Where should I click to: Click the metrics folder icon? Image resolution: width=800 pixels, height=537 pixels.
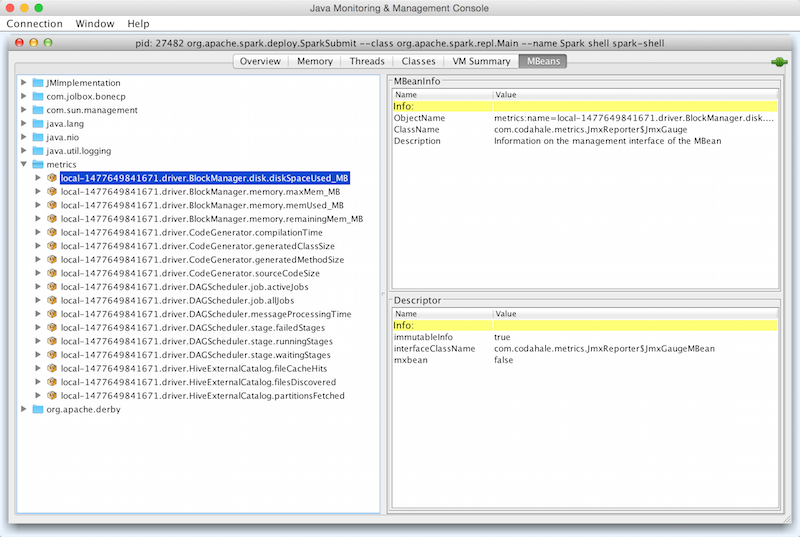coord(38,164)
